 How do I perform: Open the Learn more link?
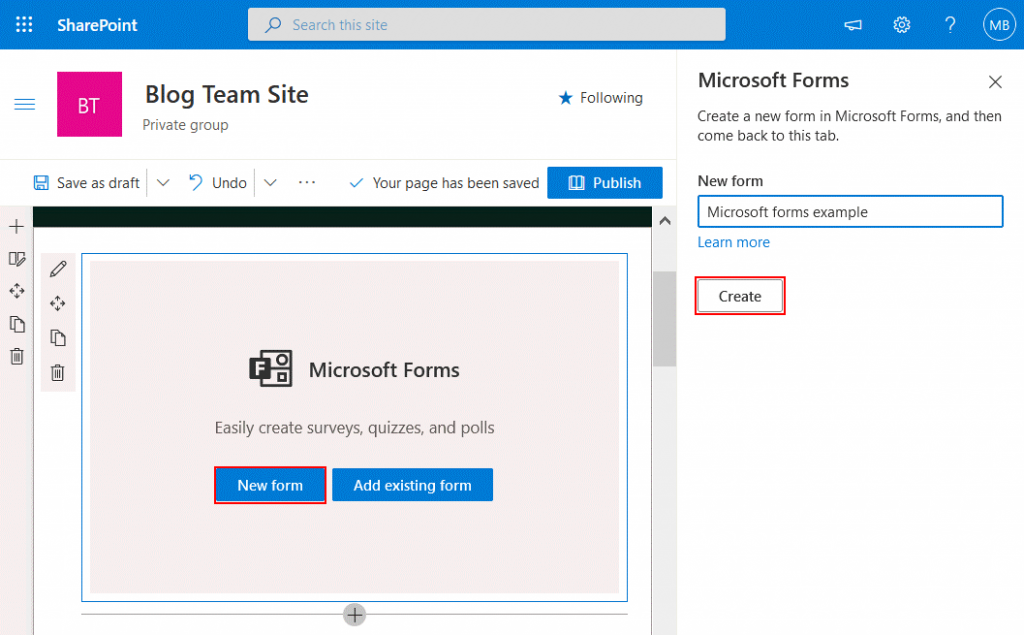pyautogui.click(x=733, y=242)
